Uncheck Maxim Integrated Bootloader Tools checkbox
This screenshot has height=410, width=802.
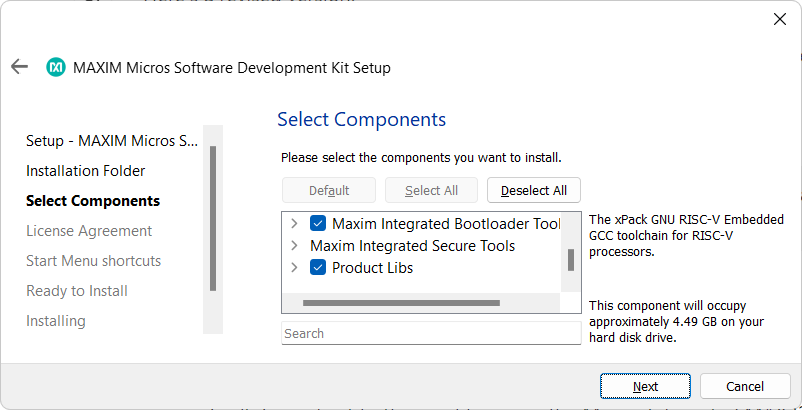click(318, 223)
